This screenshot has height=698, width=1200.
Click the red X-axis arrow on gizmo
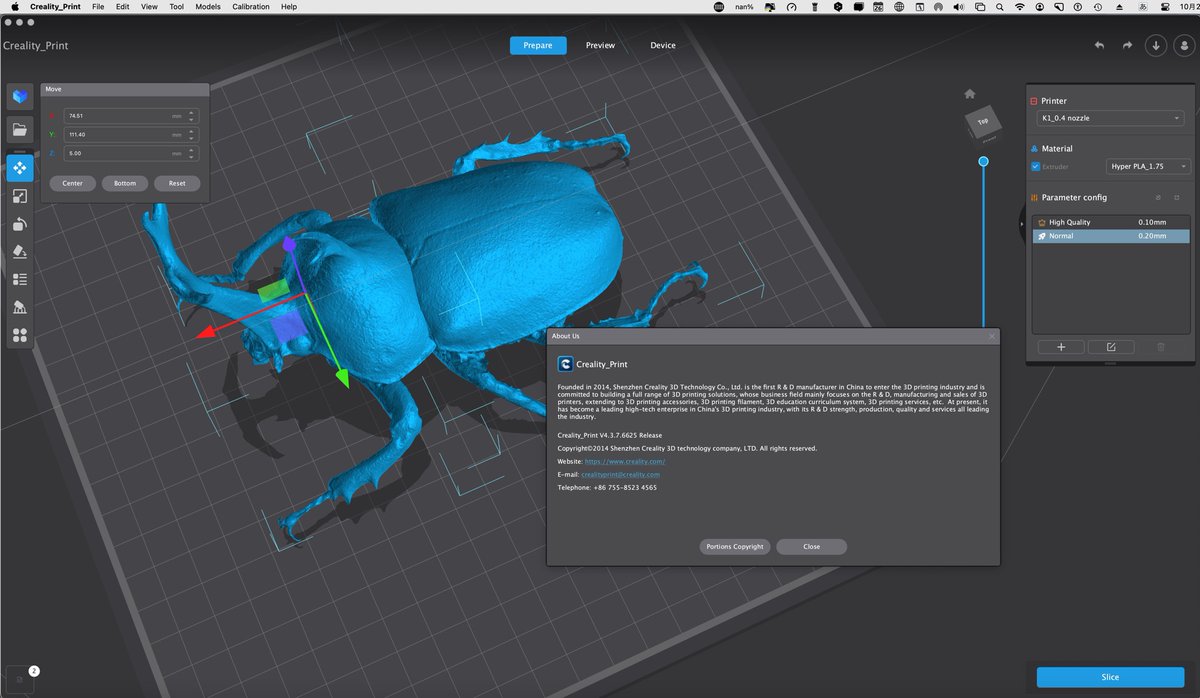(207, 332)
